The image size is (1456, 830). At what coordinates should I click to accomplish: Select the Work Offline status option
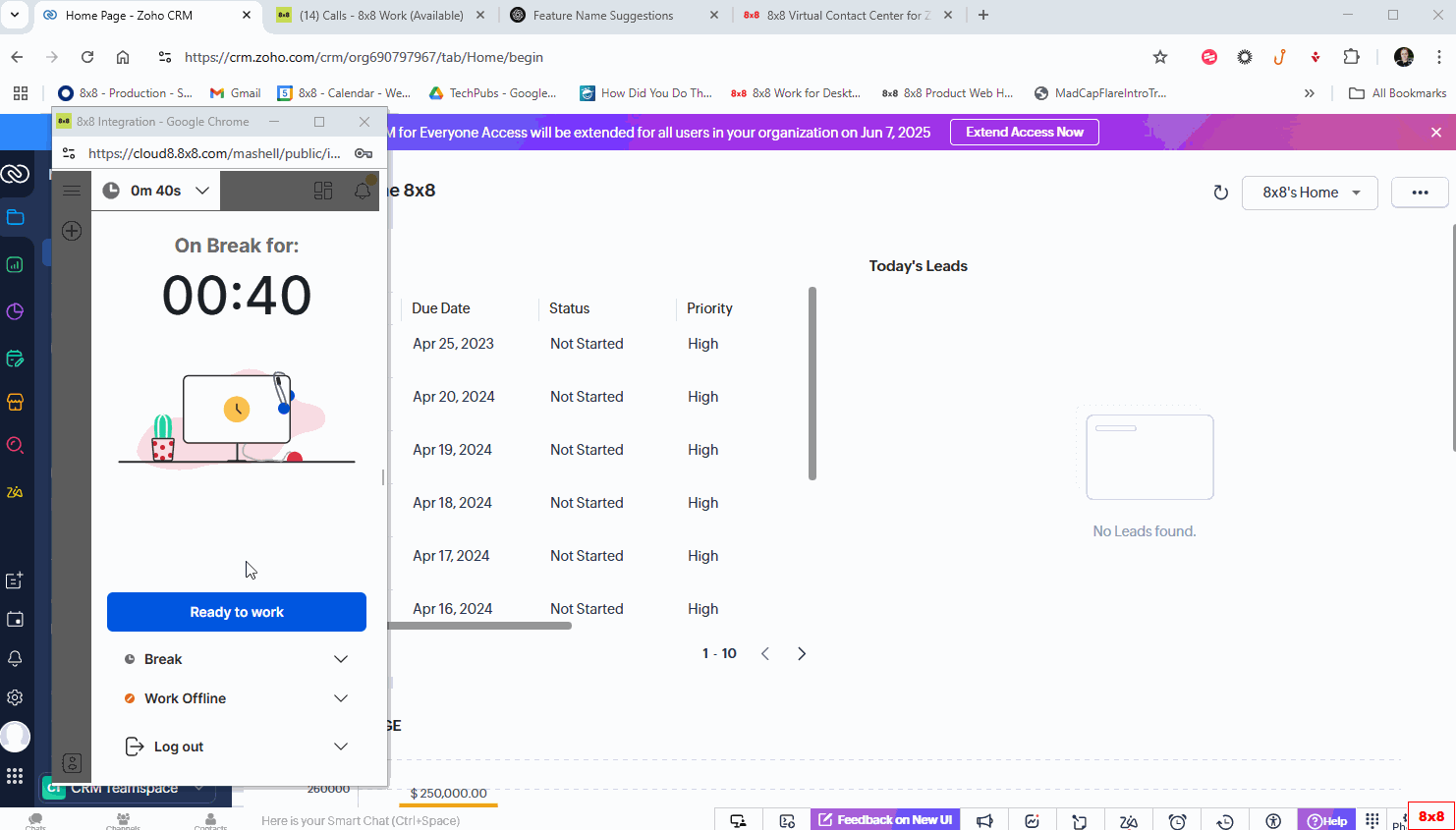(x=185, y=698)
